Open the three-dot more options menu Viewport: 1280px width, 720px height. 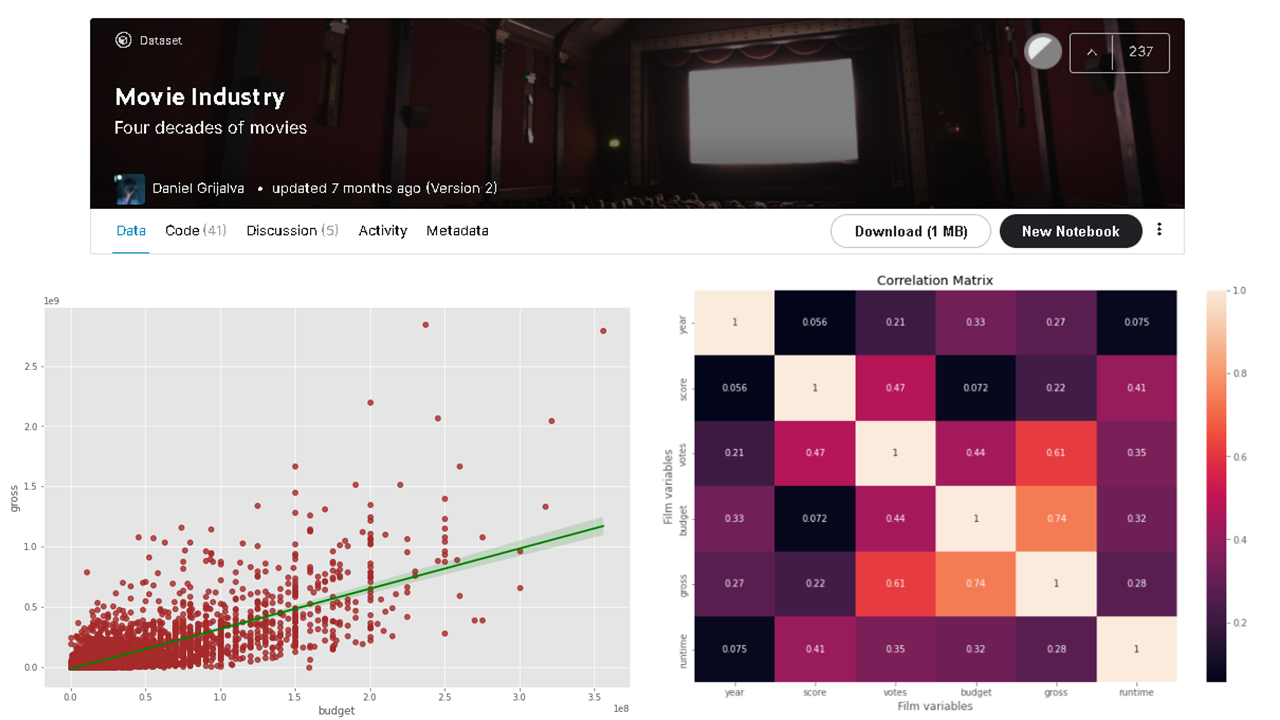coord(1159,230)
